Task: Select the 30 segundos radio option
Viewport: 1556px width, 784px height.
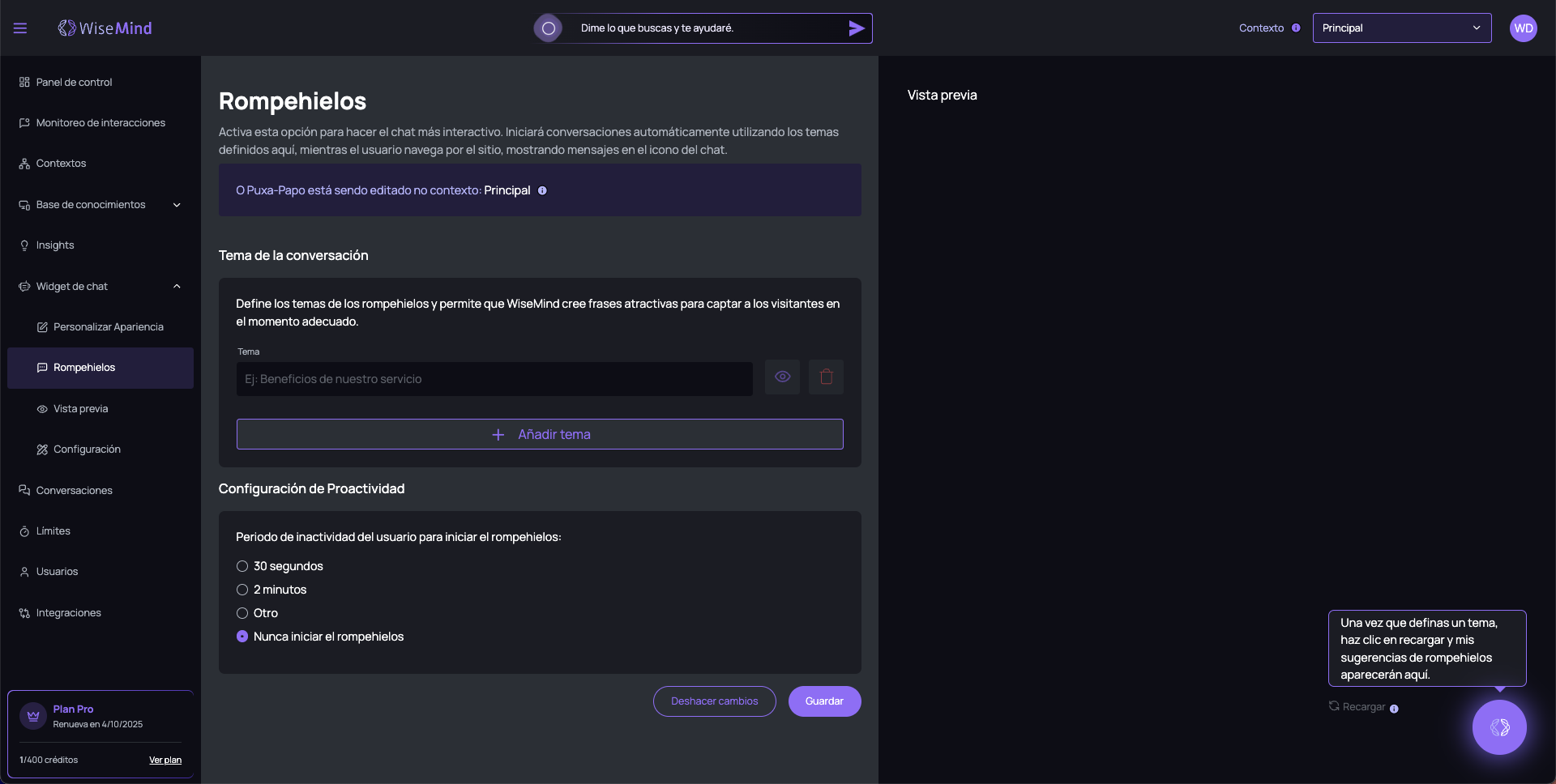Action: click(x=242, y=566)
